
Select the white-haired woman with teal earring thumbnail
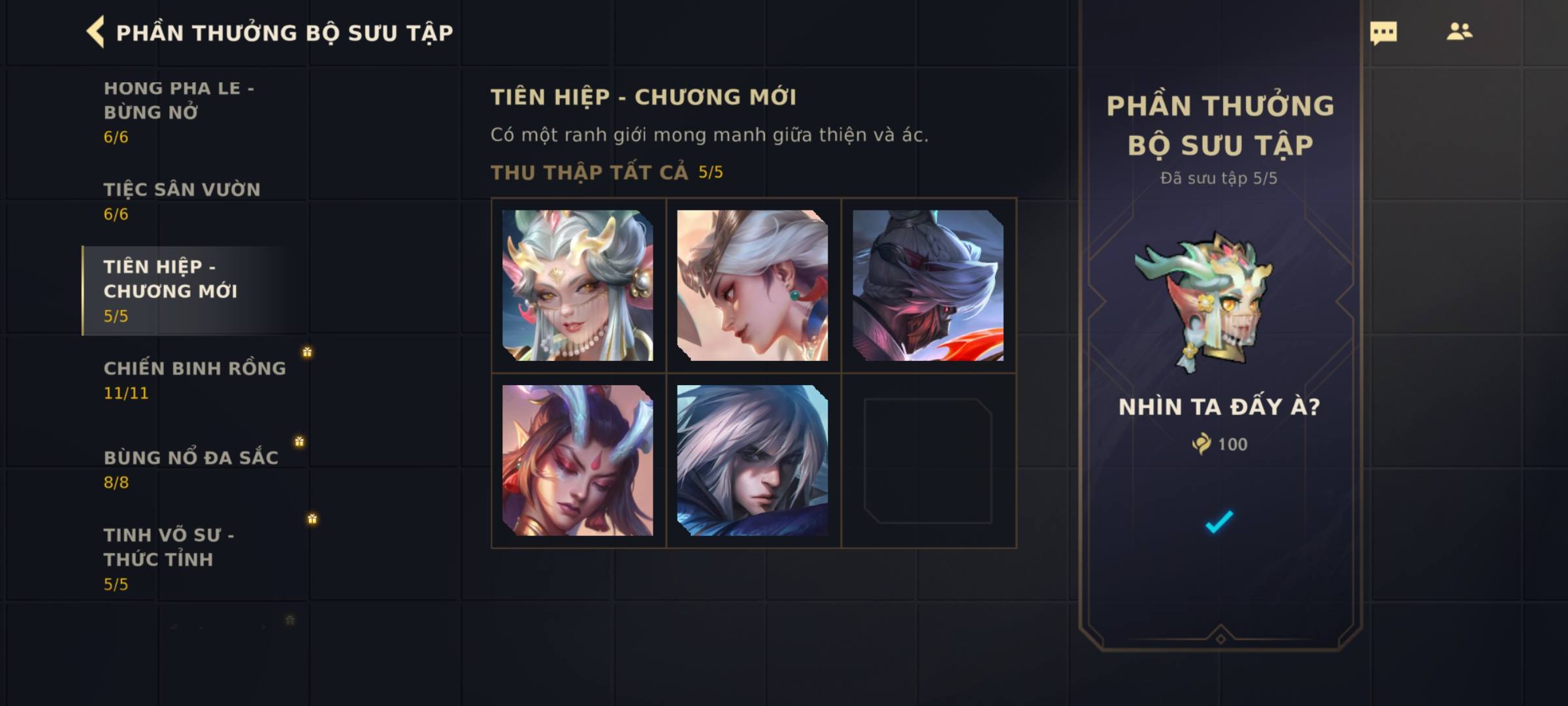click(753, 285)
